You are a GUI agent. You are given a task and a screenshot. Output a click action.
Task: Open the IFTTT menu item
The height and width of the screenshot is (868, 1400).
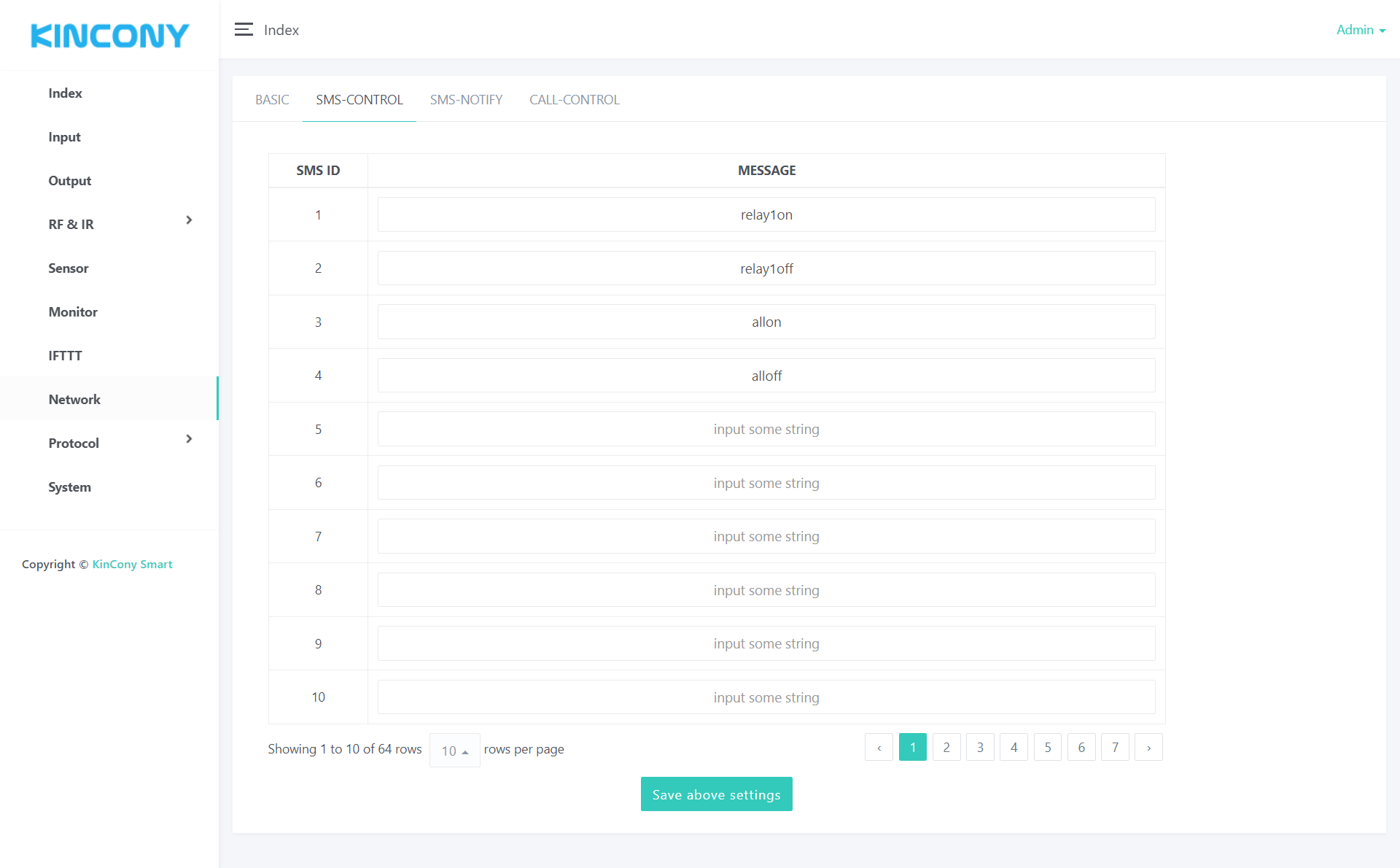[x=65, y=356]
